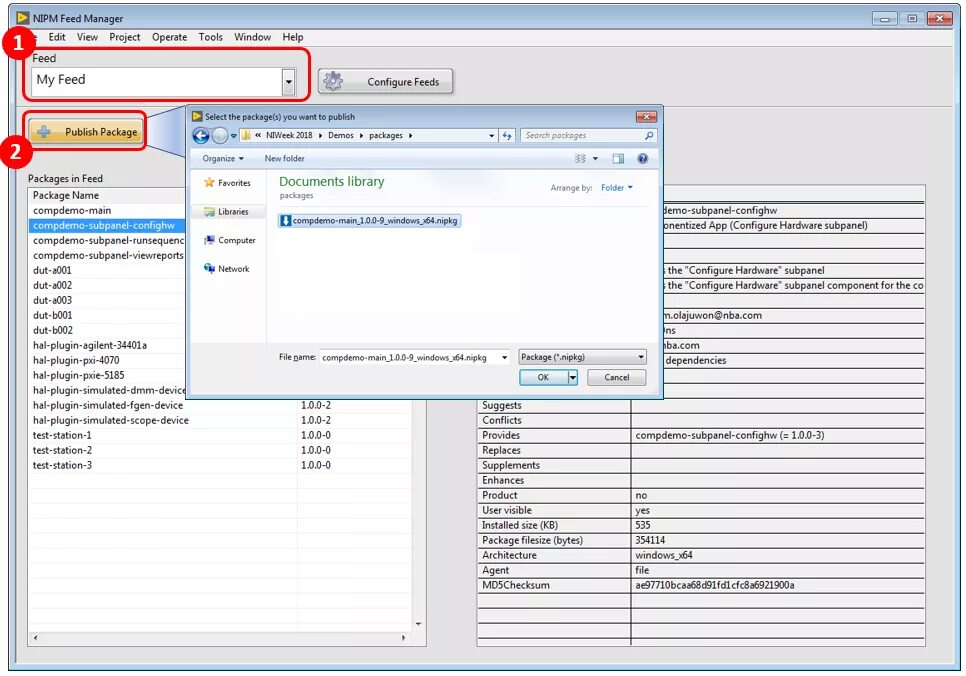The height and width of the screenshot is (676, 966).
Task: Select hal-plugin-agilent-34401a row
Action: [108, 346]
